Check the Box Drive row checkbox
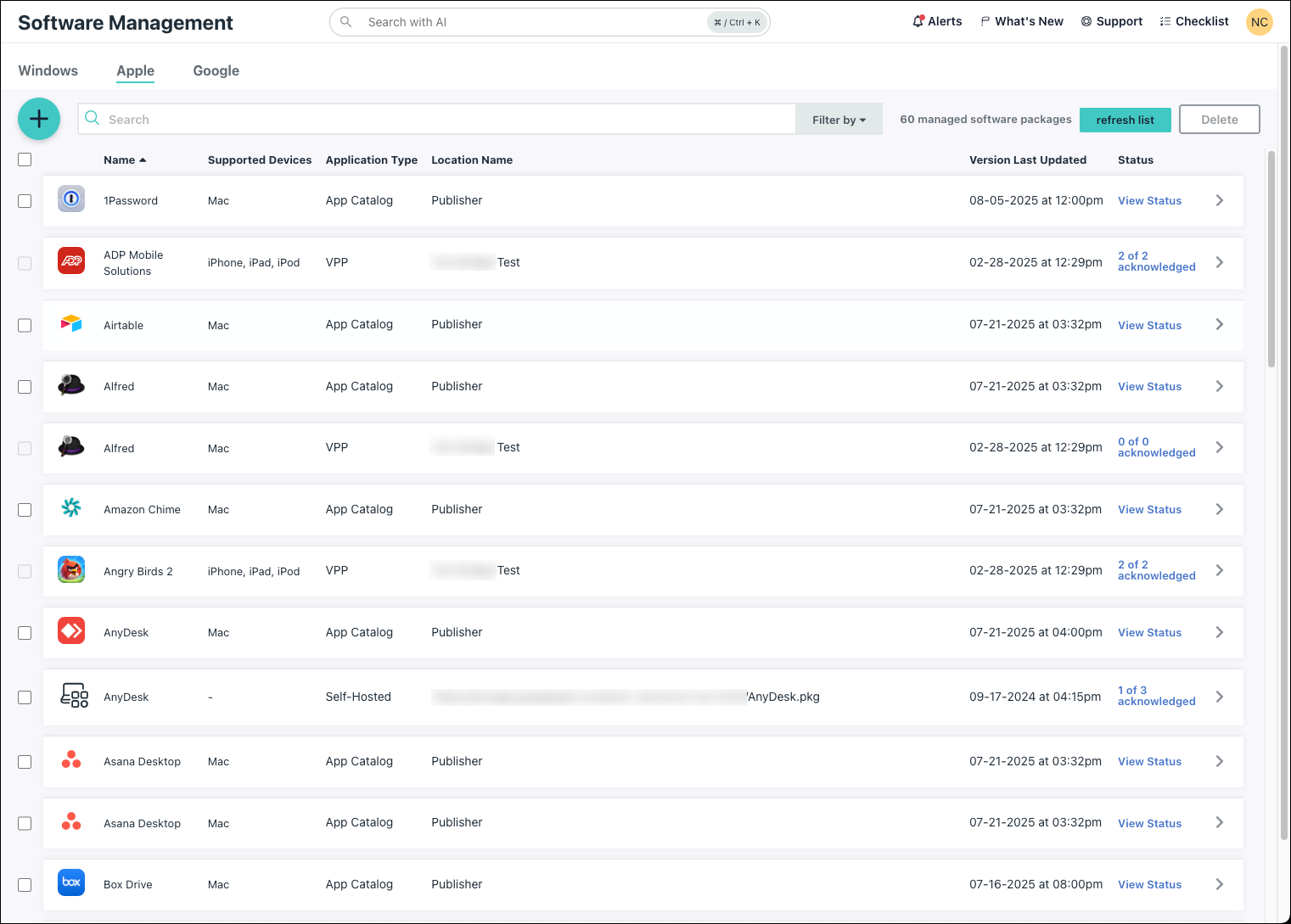This screenshot has width=1291, height=924. [25, 885]
